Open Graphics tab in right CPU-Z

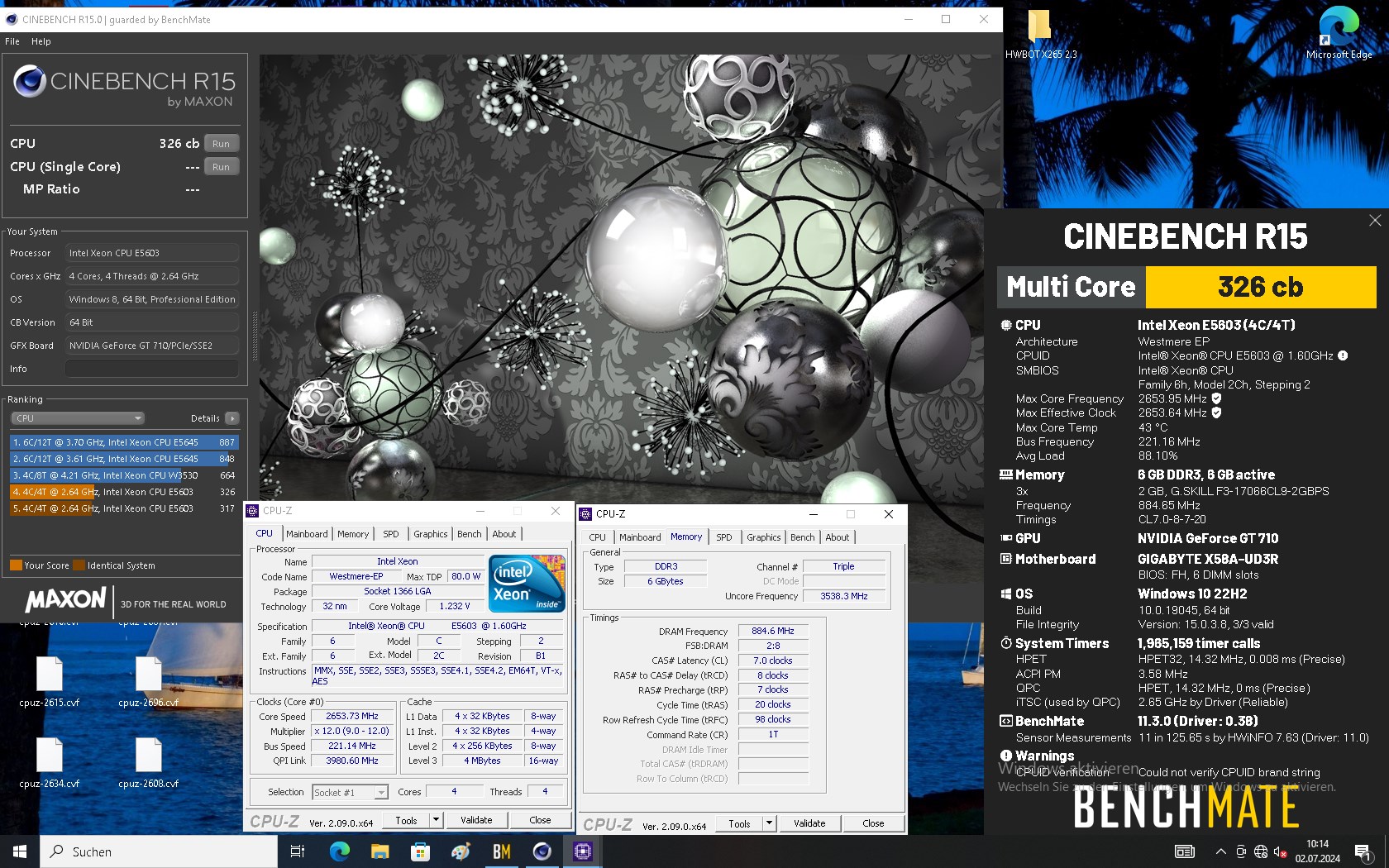tap(764, 537)
